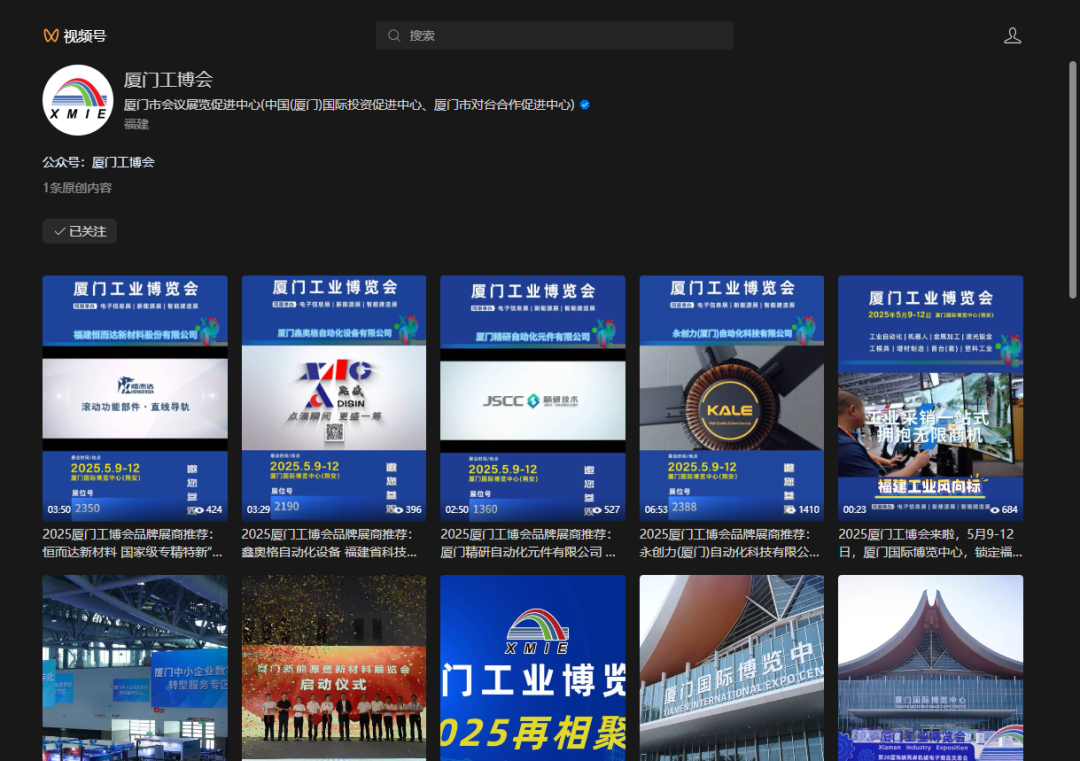Open the 鑫奥格自动化设备 福建省科技 video title
Viewport: 1080px width, 761px height.
[x=329, y=543]
